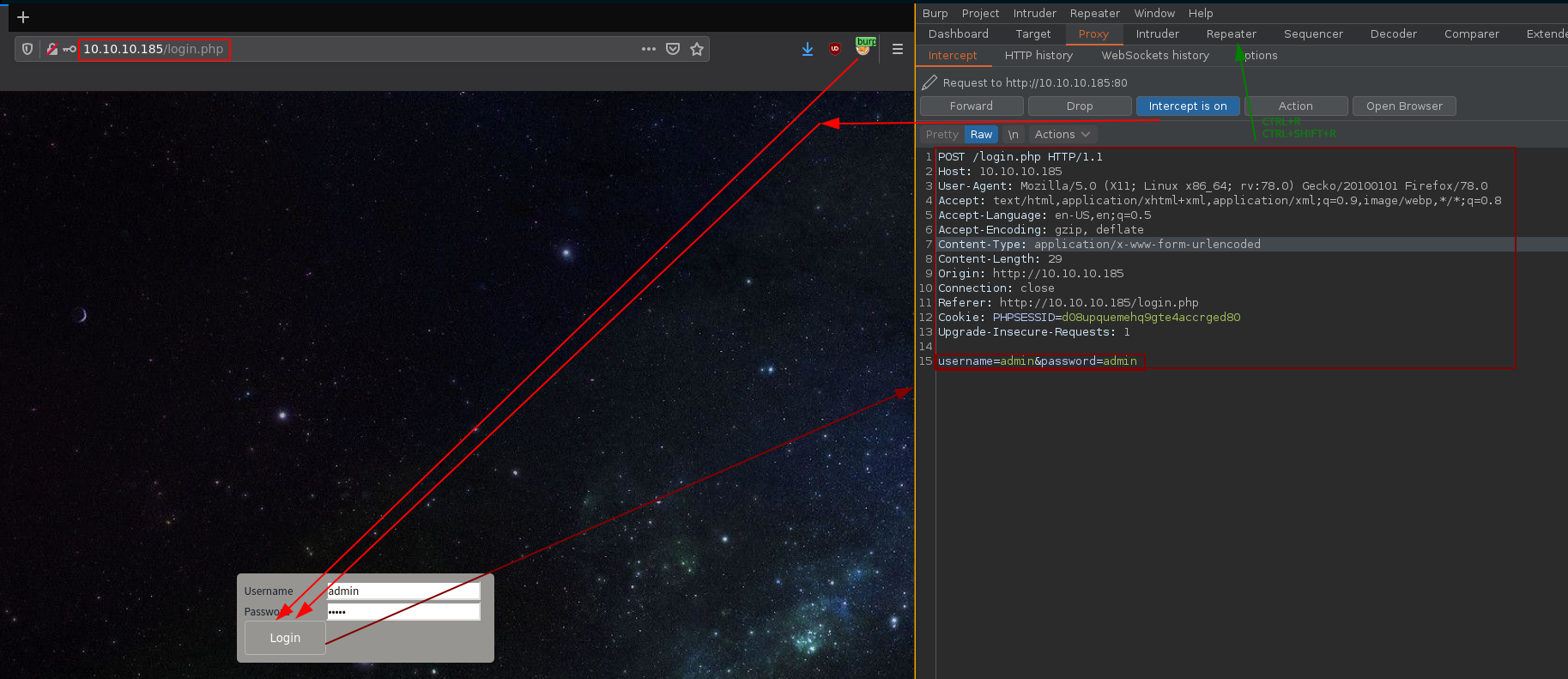This screenshot has width=1568, height=679.
Task: Open the Firefox hamburger menu
Action: (898, 49)
